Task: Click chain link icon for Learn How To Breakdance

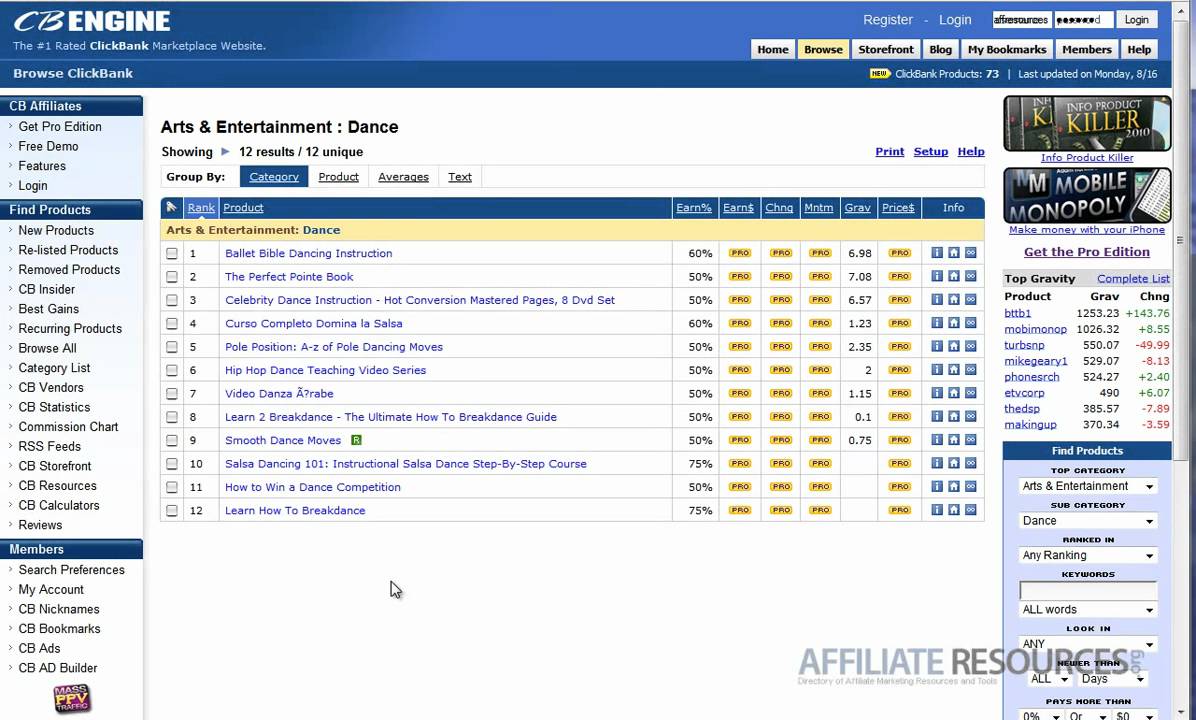Action: (x=970, y=509)
